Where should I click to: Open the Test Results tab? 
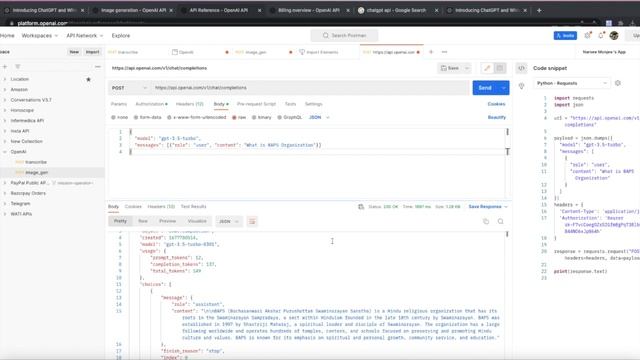193,207
